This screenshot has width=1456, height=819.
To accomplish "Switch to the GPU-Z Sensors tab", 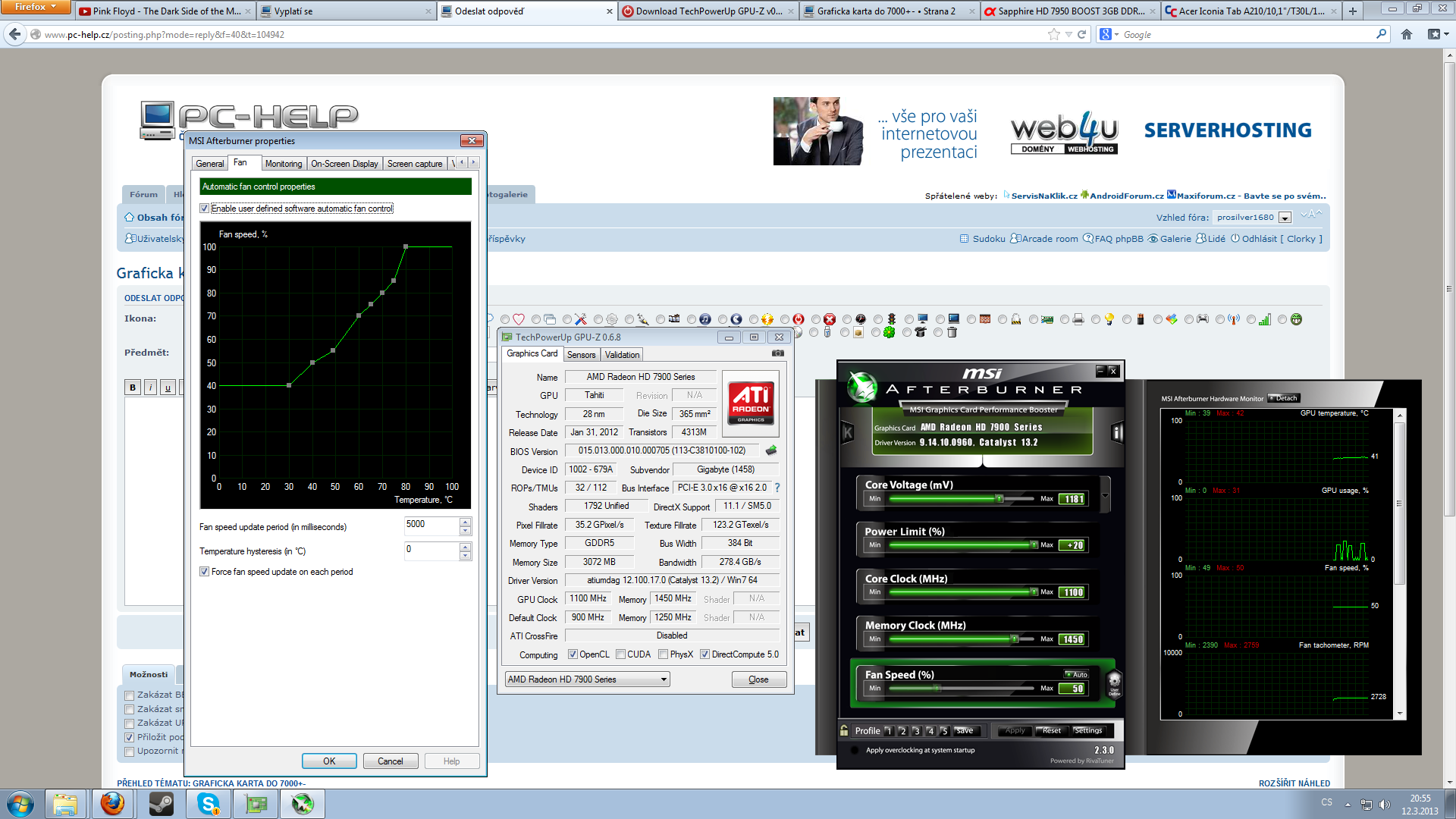I will (x=582, y=355).
